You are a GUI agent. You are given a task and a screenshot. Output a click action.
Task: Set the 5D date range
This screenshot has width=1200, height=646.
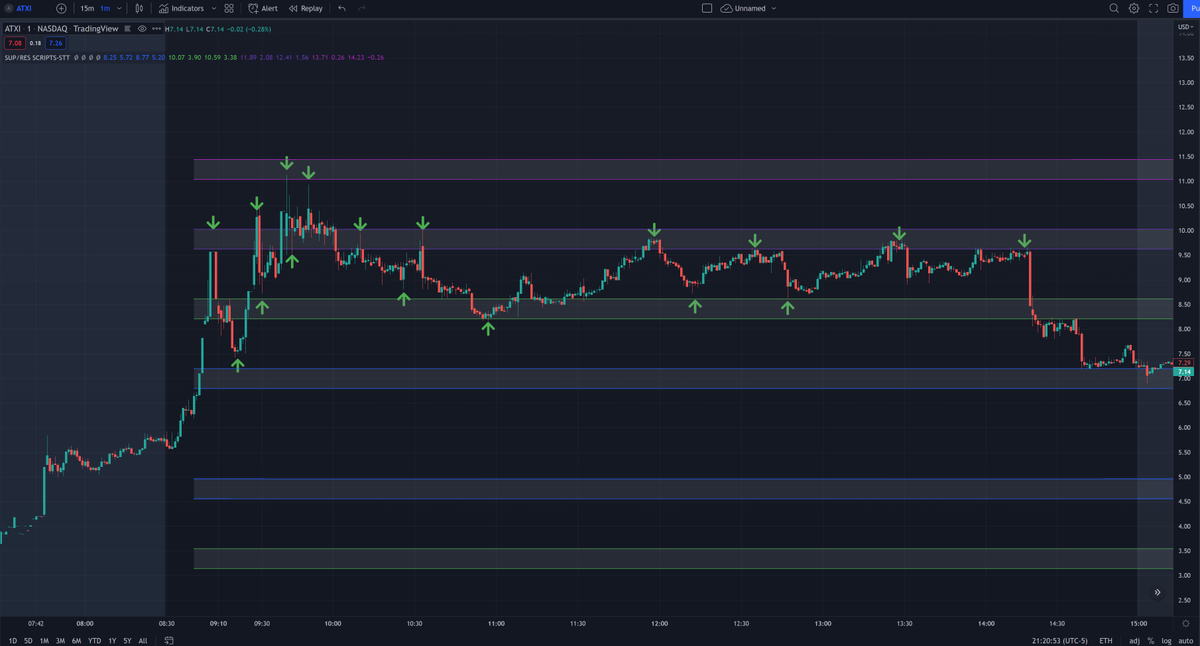tap(28, 640)
